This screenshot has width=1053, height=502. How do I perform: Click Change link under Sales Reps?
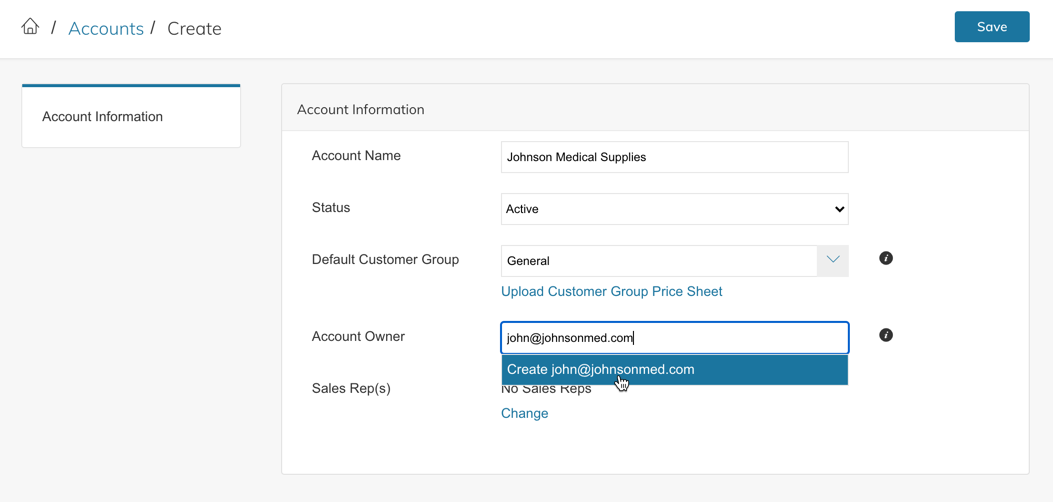pos(524,413)
